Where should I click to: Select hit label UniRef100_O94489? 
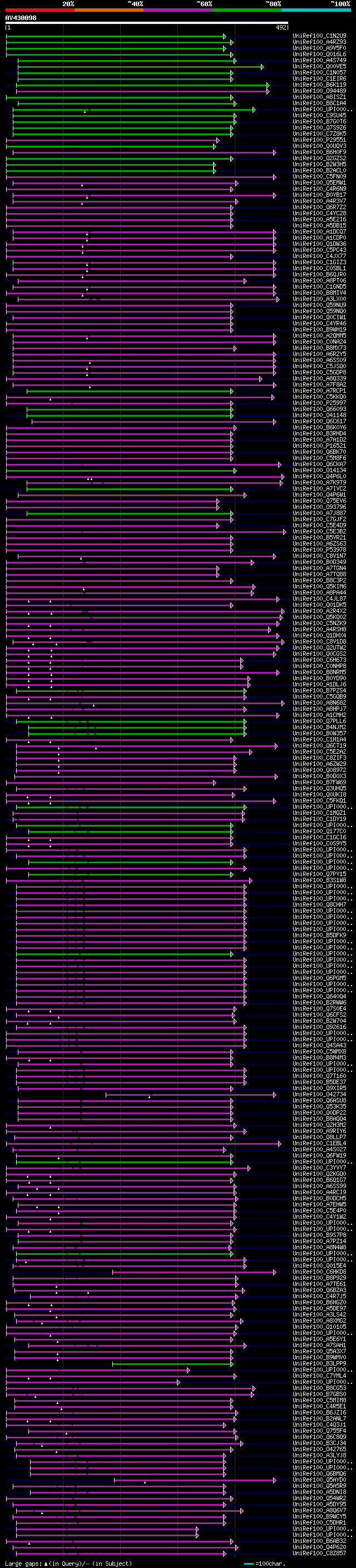coord(319,91)
